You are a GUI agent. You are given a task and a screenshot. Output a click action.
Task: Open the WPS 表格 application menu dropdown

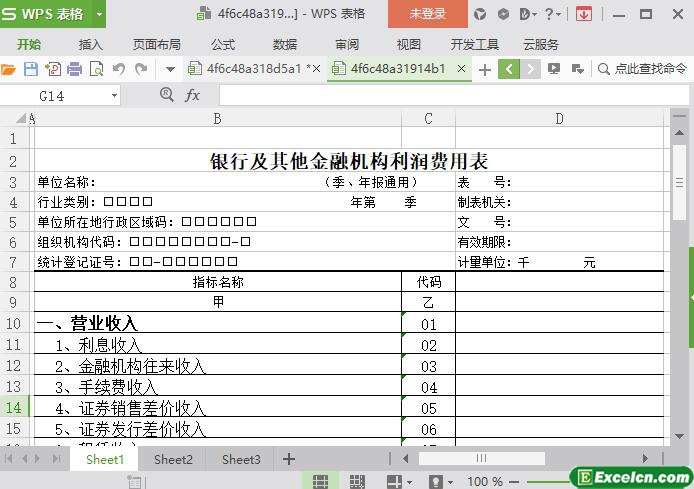[x=99, y=14]
